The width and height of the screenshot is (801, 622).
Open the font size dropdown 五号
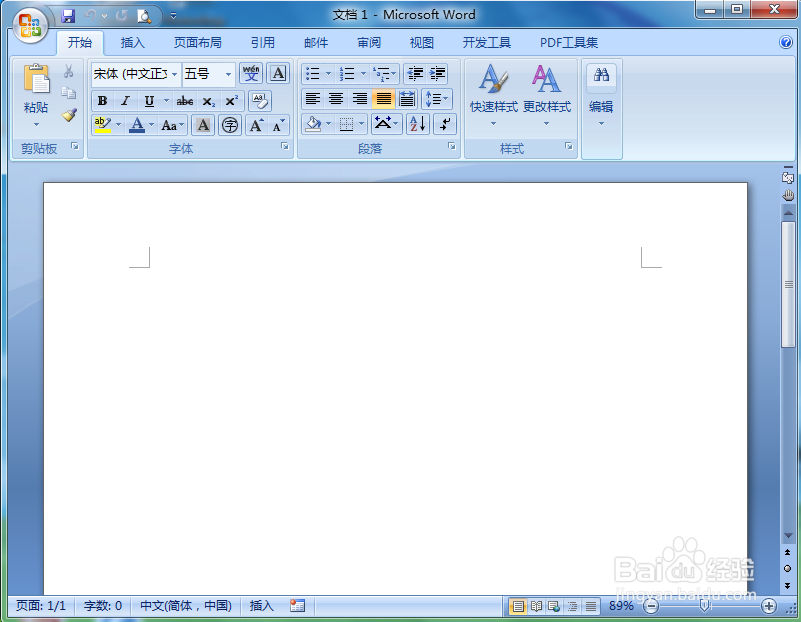click(x=228, y=75)
